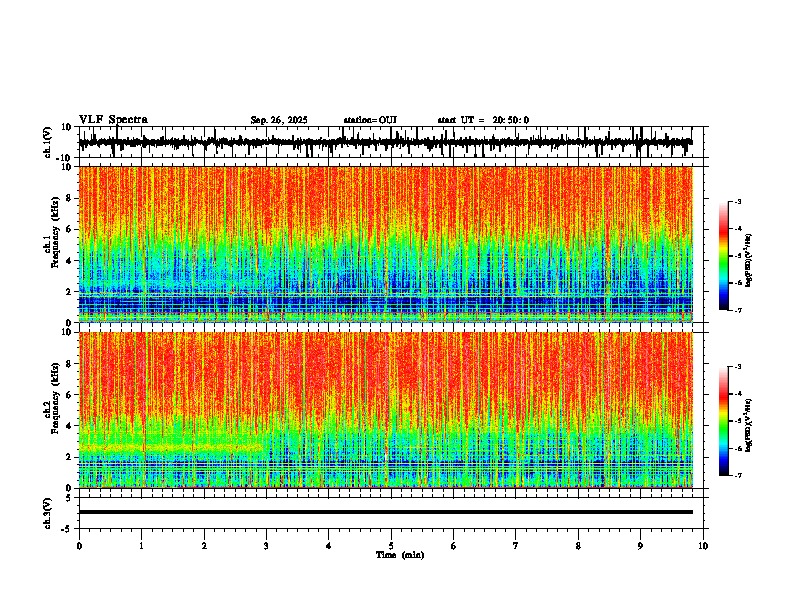Click the "8" kHz tick on ch.1 spectrogram
Screen dimensions: 792x612
(69, 198)
